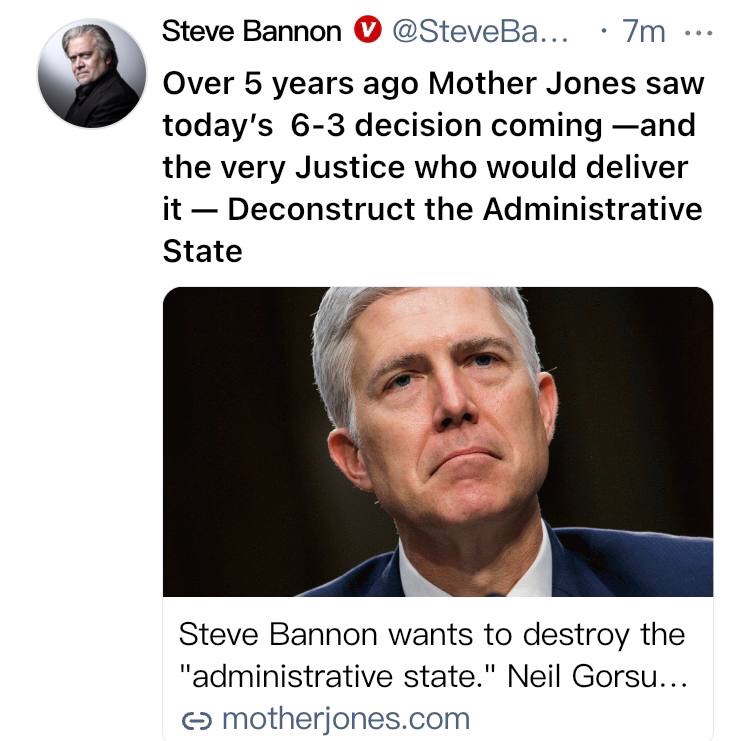Click the red verified badge icon
The width and height of the screenshot is (750, 741).
(x=368, y=32)
